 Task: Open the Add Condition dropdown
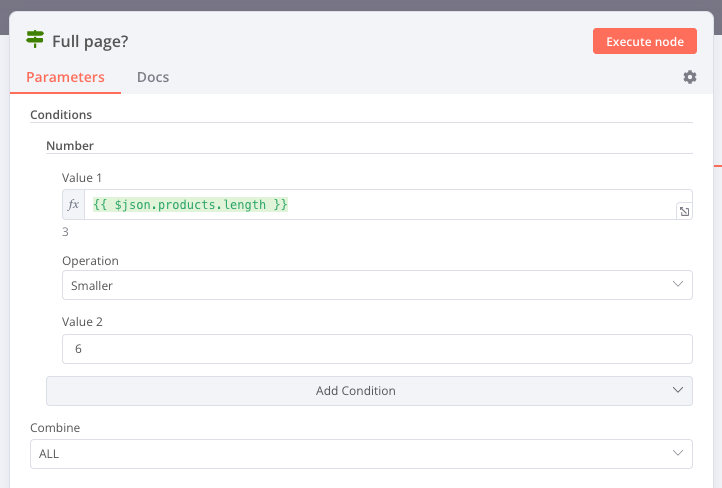(369, 391)
